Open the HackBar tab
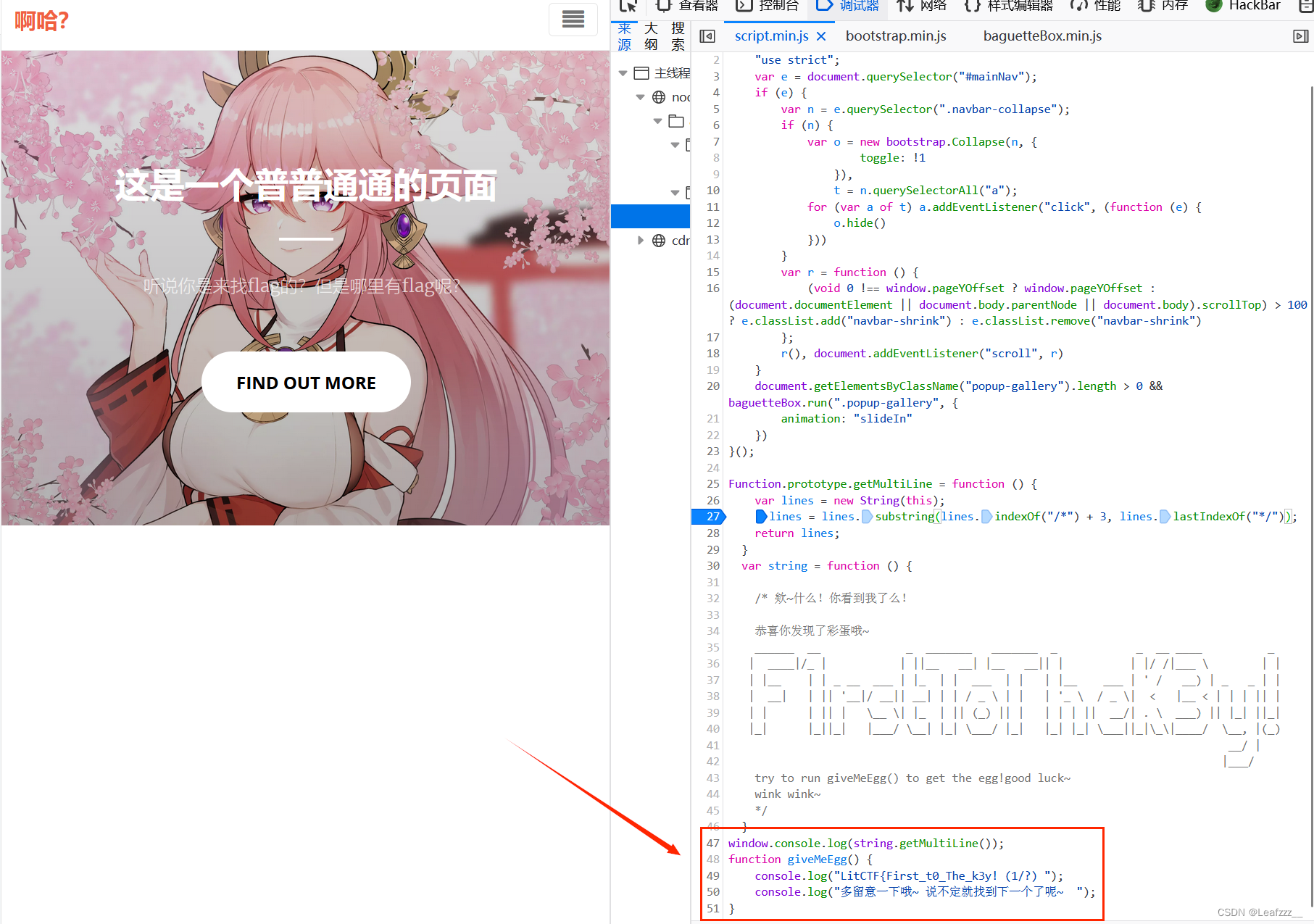This screenshot has height=924, width=1314. pos(1243,6)
